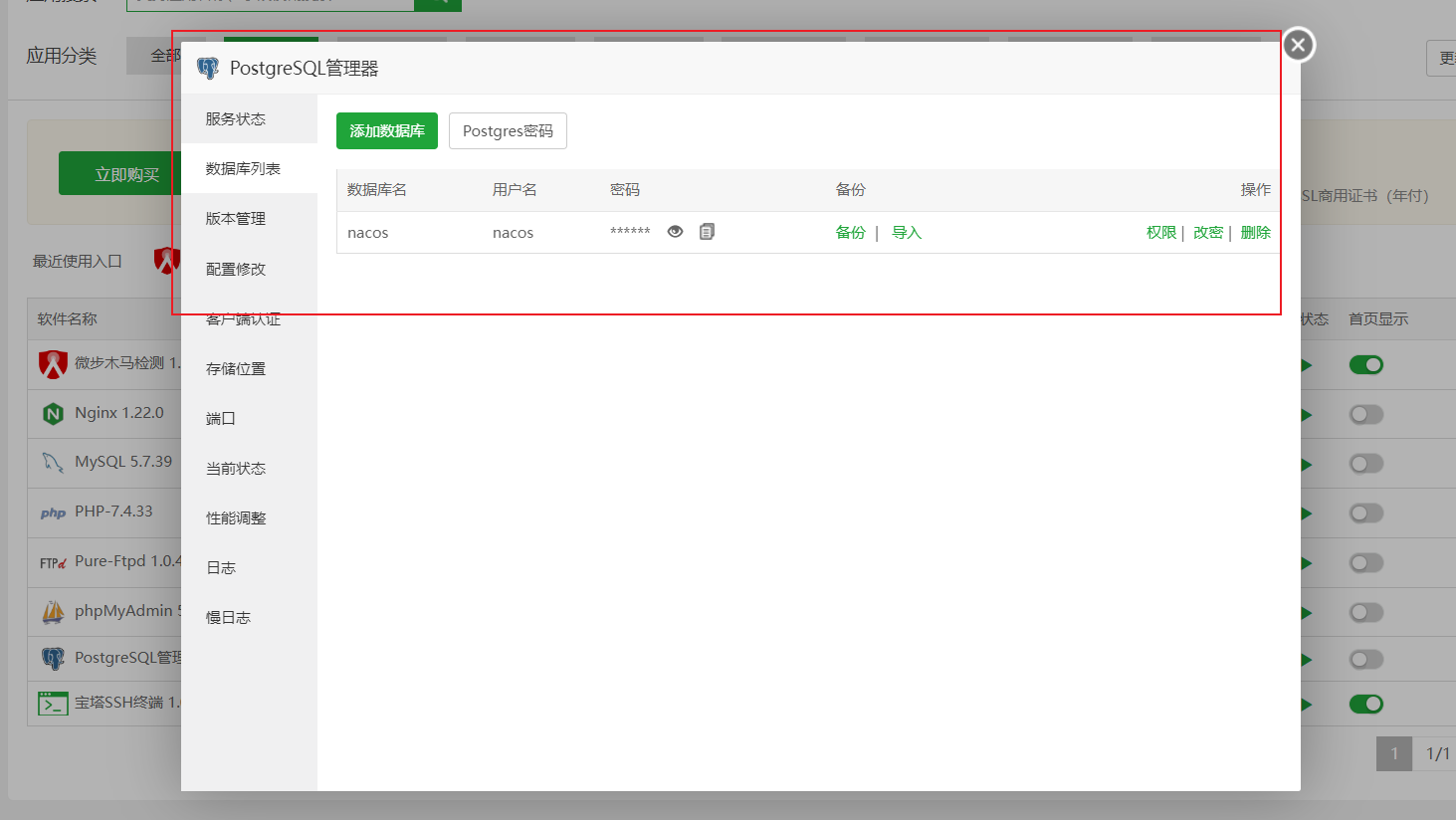Click 改密 for nacos database
The image size is (1456, 820).
(1208, 232)
